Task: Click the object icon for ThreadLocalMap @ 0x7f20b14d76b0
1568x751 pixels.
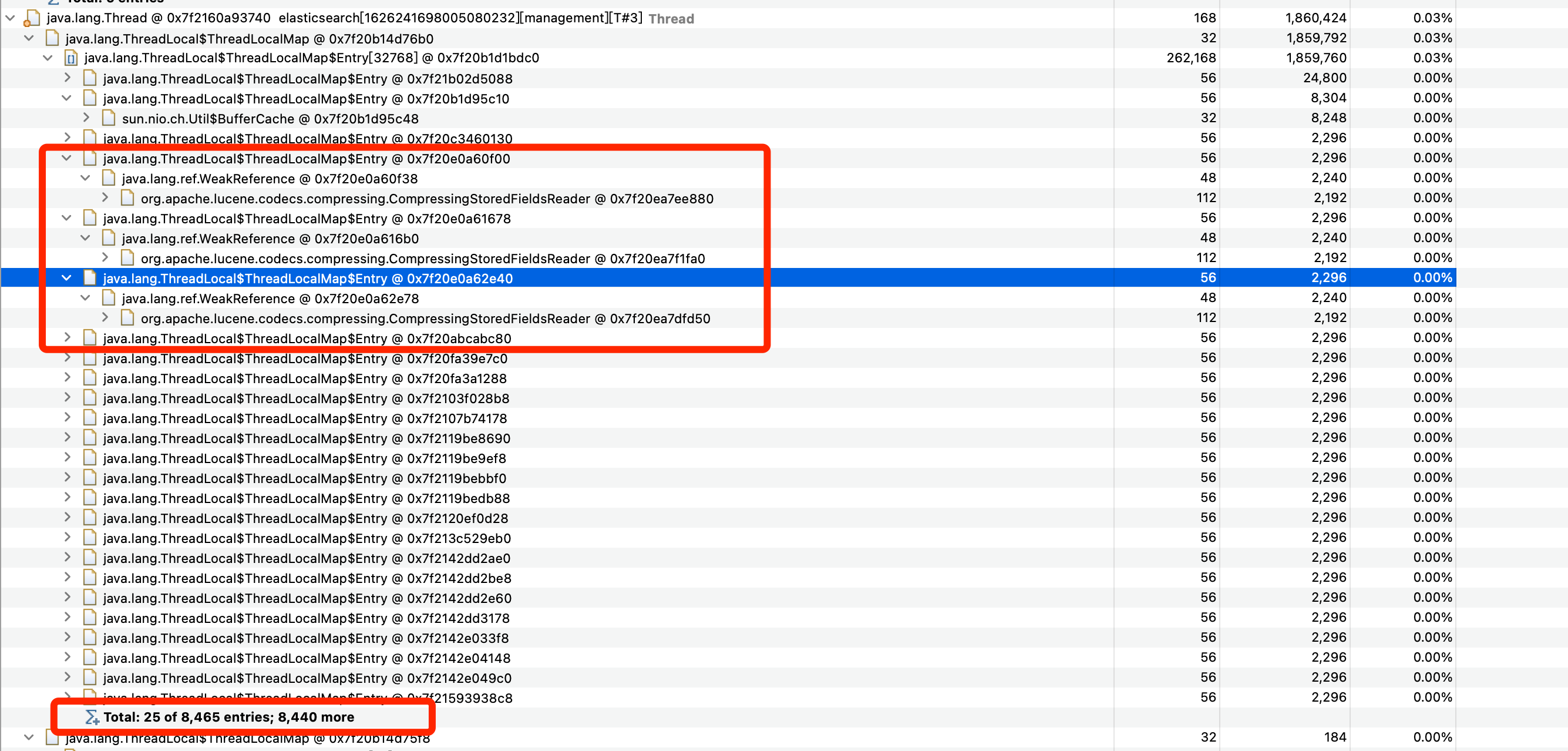Action: point(52,38)
